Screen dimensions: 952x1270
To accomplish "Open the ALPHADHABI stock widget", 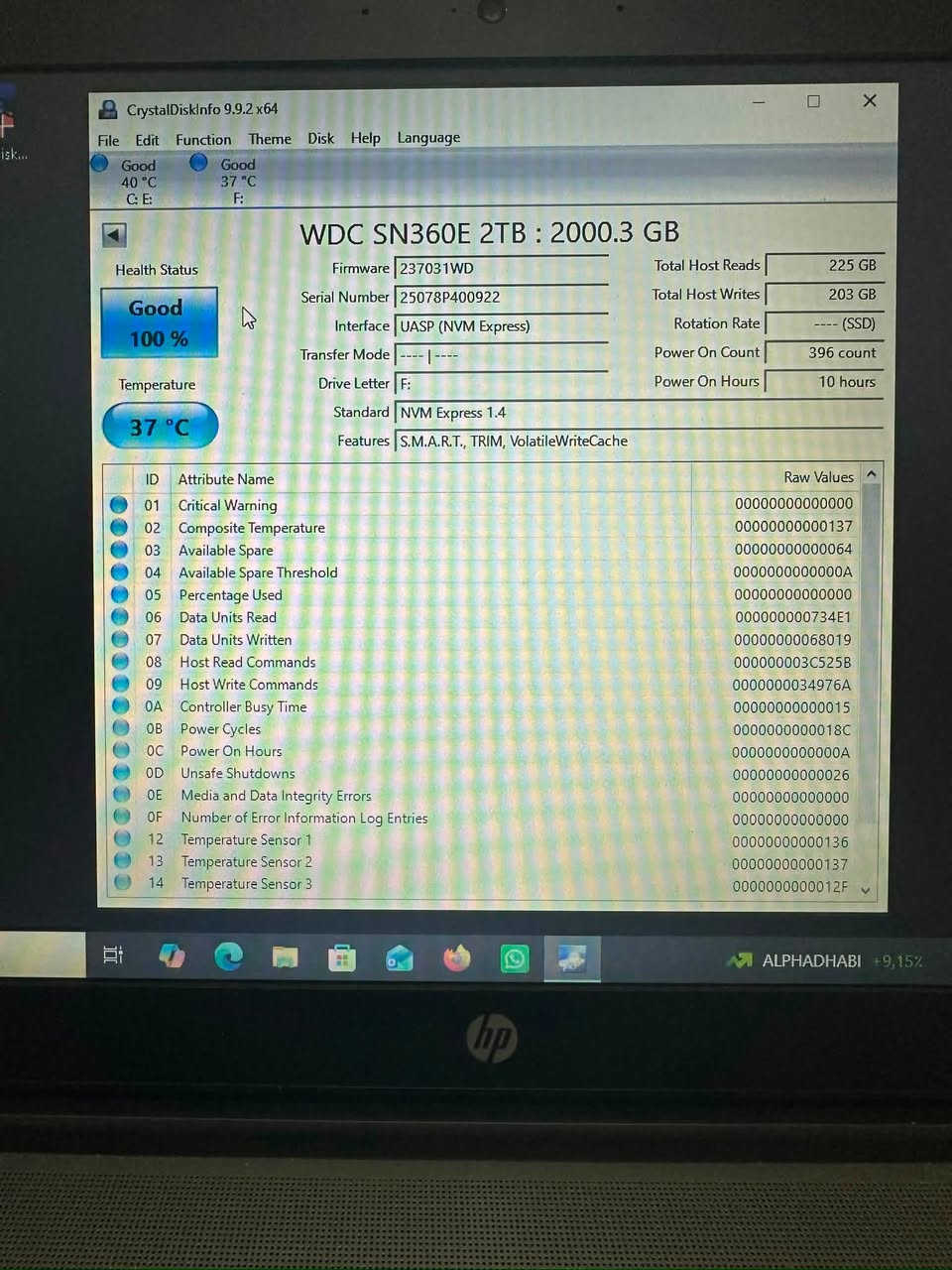I will (x=824, y=960).
